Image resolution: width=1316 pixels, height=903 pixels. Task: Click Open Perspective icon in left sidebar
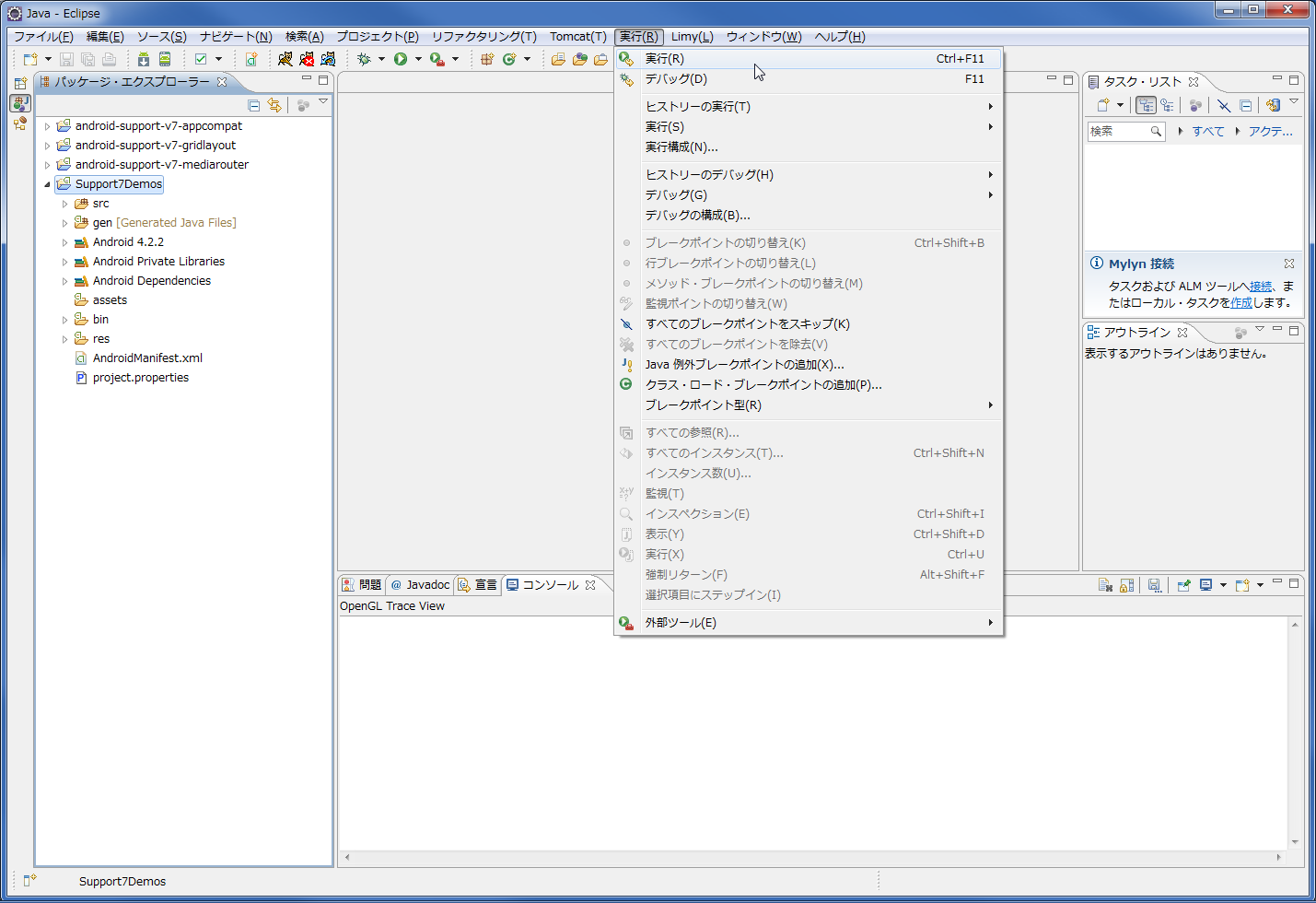click(20, 83)
